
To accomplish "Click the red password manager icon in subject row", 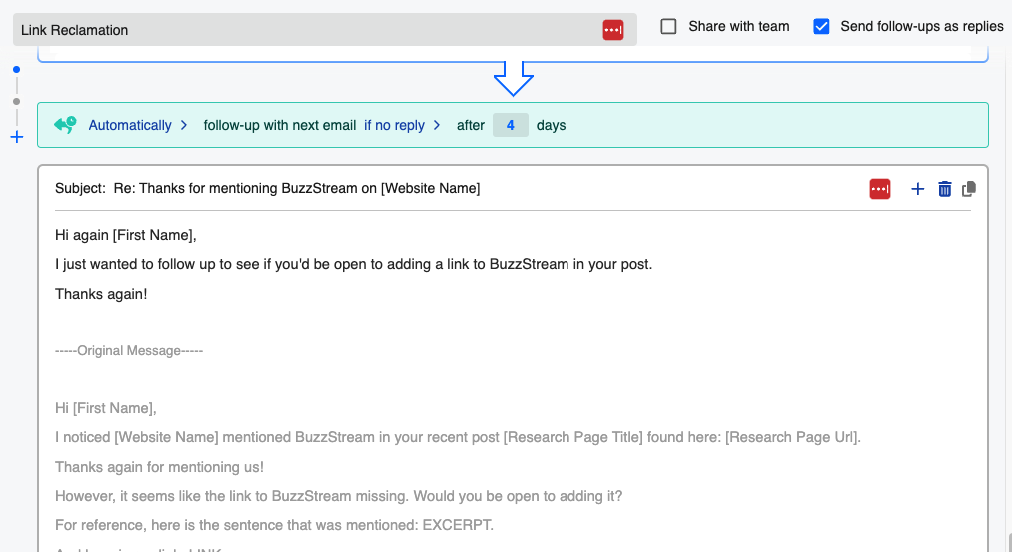I will [x=880, y=189].
